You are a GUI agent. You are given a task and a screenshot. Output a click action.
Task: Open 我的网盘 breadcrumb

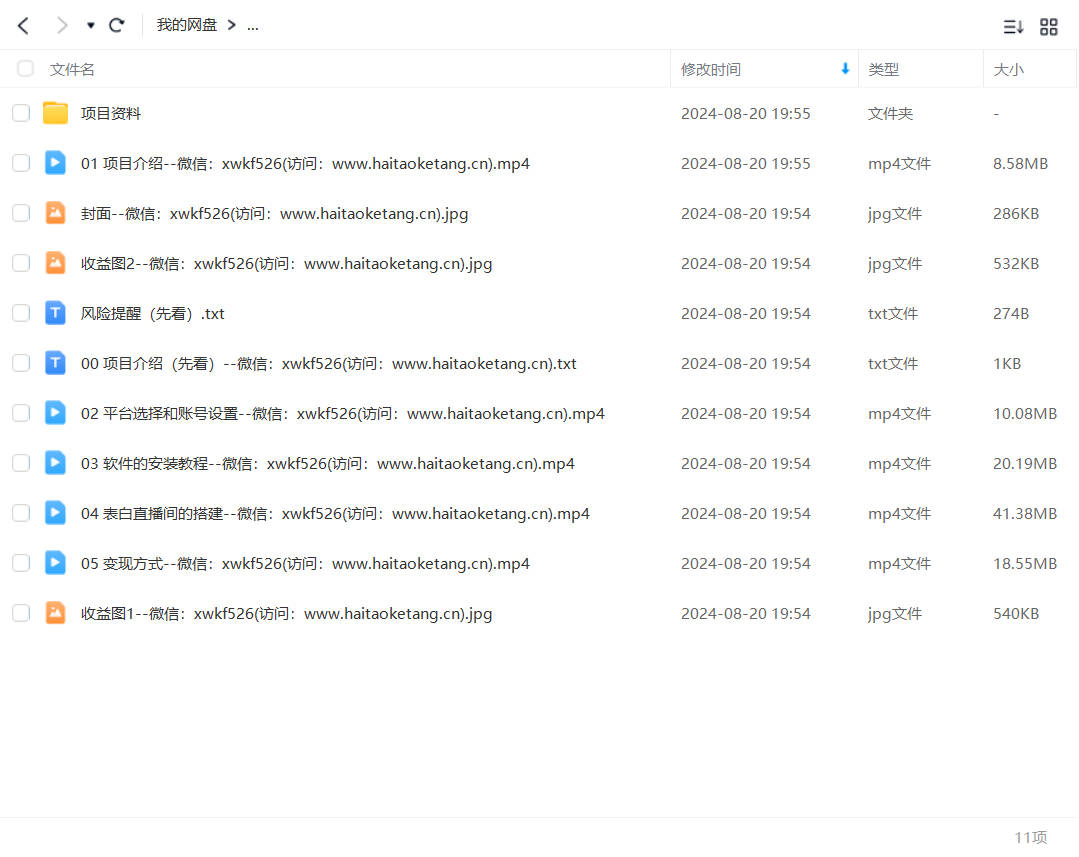pos(186,25)
